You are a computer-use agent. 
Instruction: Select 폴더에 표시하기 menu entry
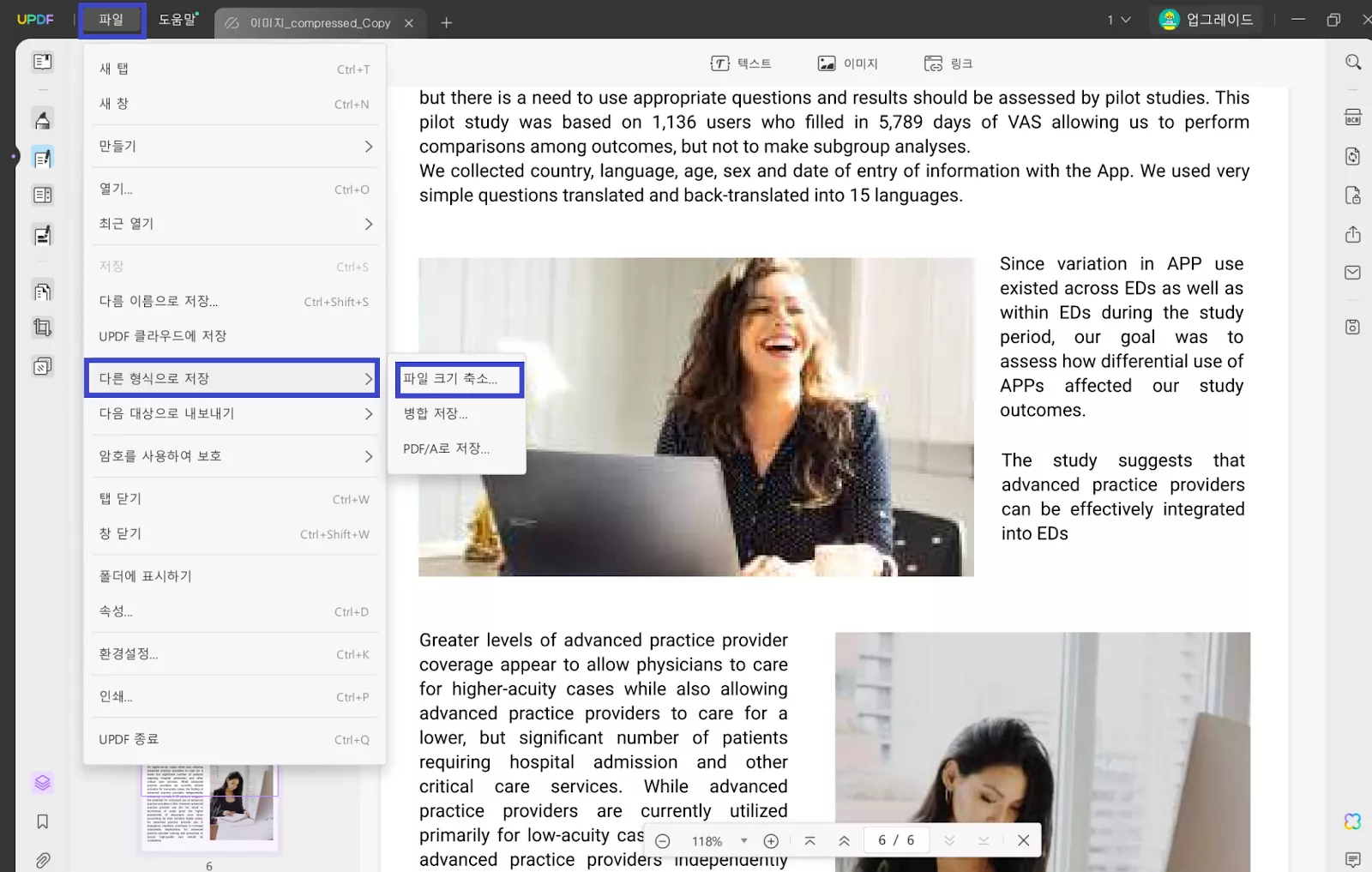click(x=234, y=576)
